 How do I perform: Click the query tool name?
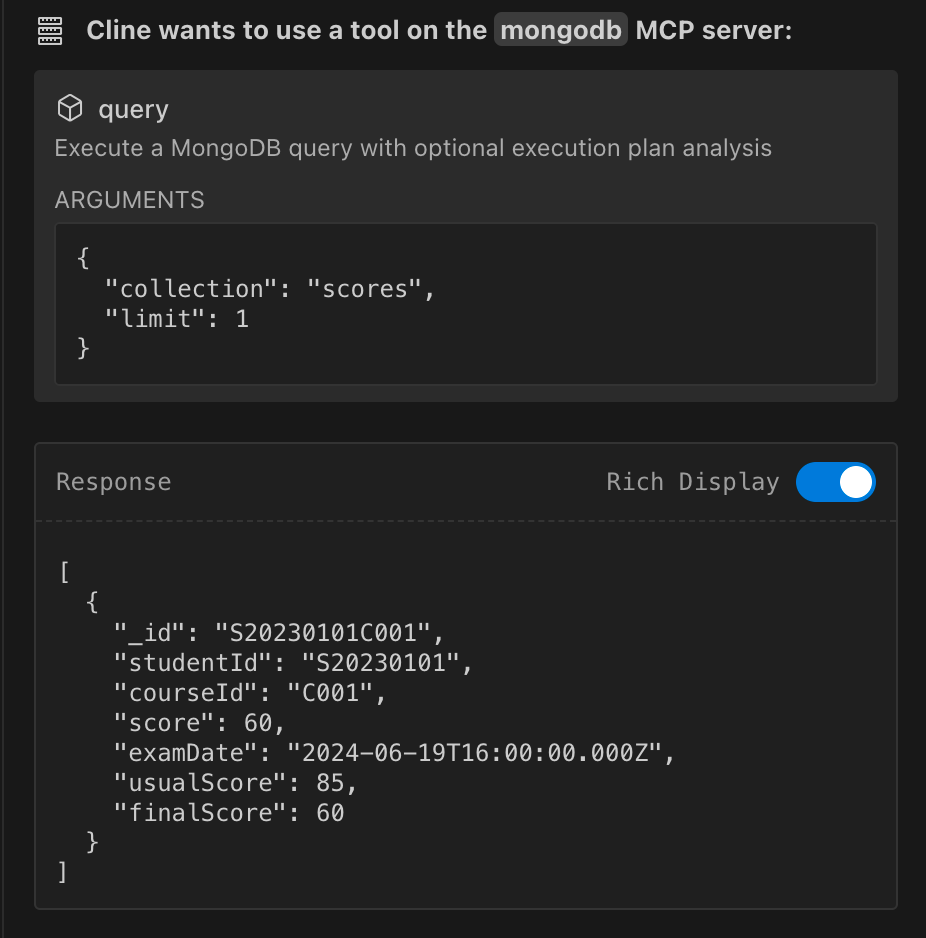pos(133,109)
